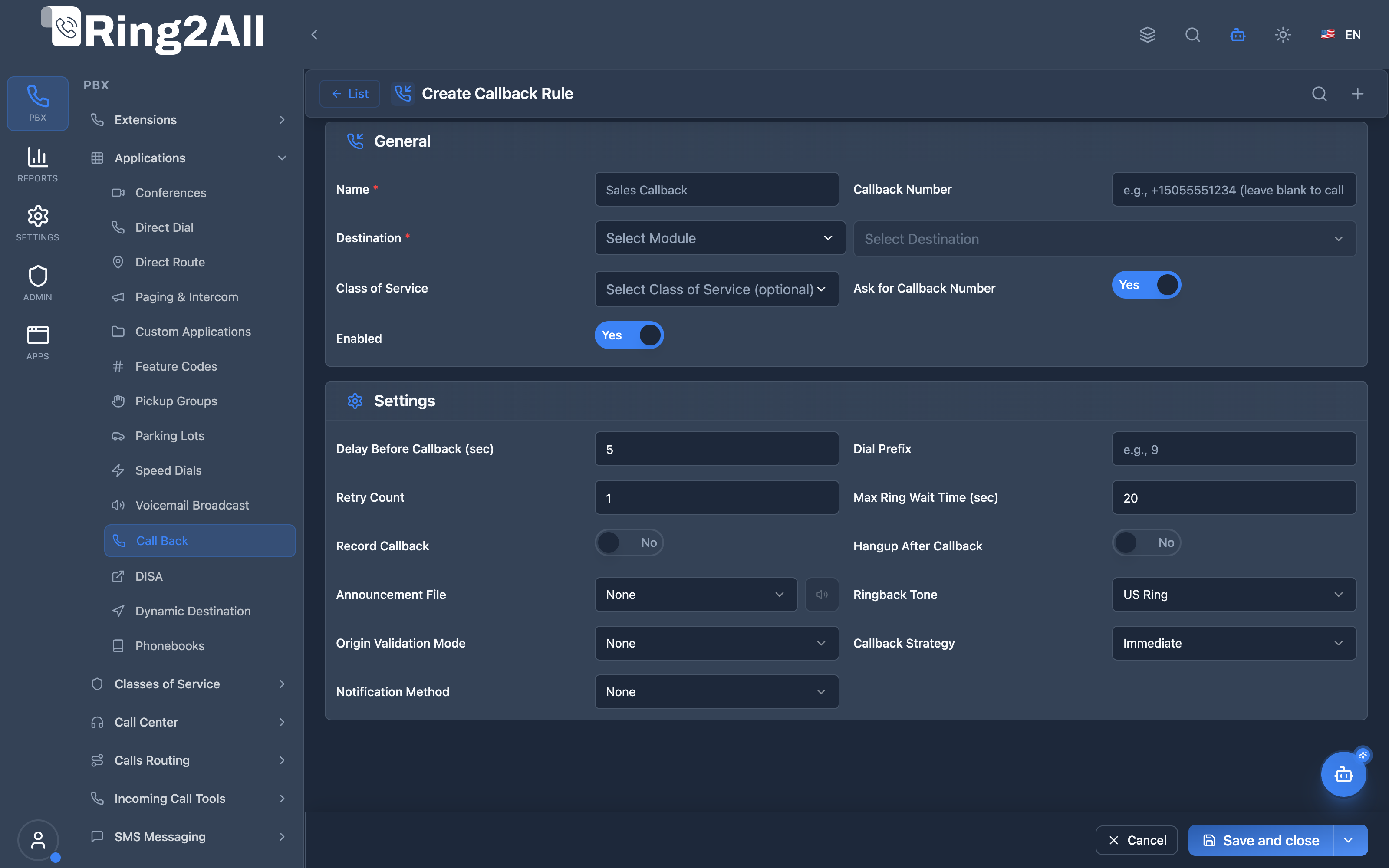Open Voicemail Broadcast menu item
Viewport: 1389px width, 868px height.
coord(200,505)
